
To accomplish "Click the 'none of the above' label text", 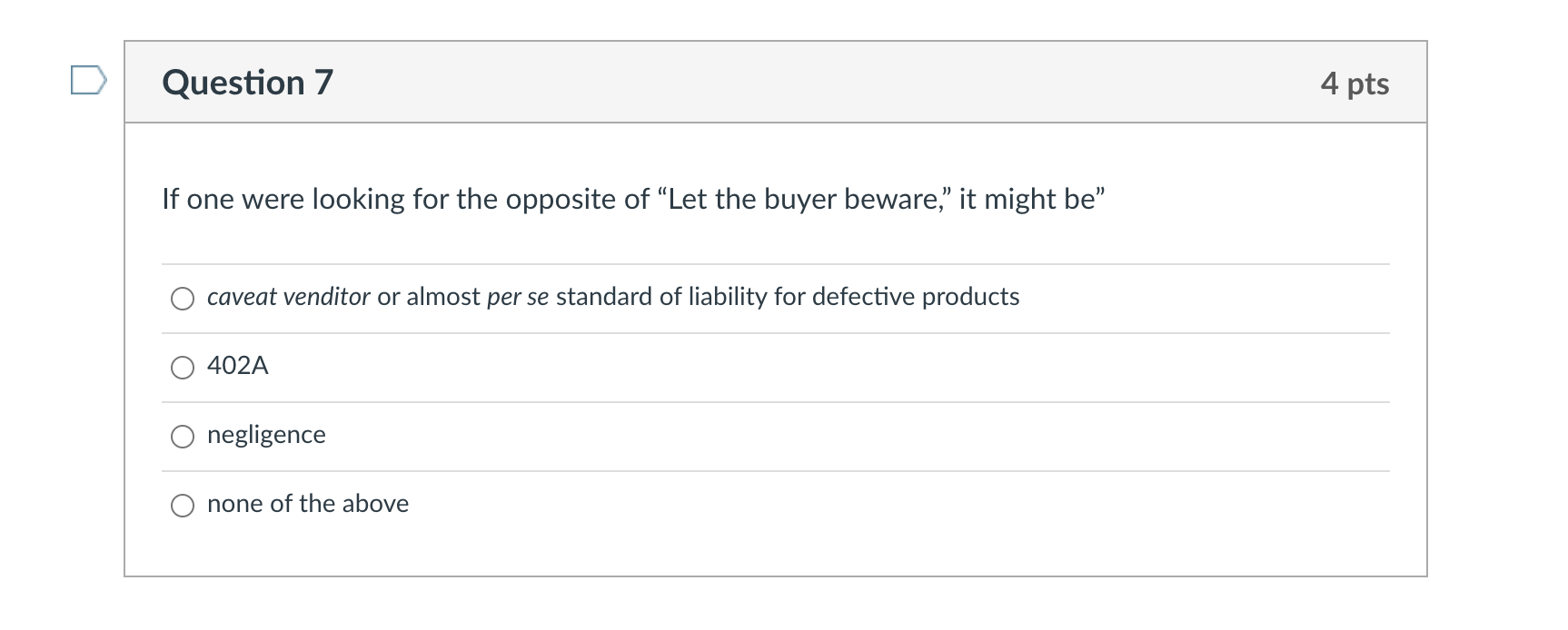I will point(308,504).
